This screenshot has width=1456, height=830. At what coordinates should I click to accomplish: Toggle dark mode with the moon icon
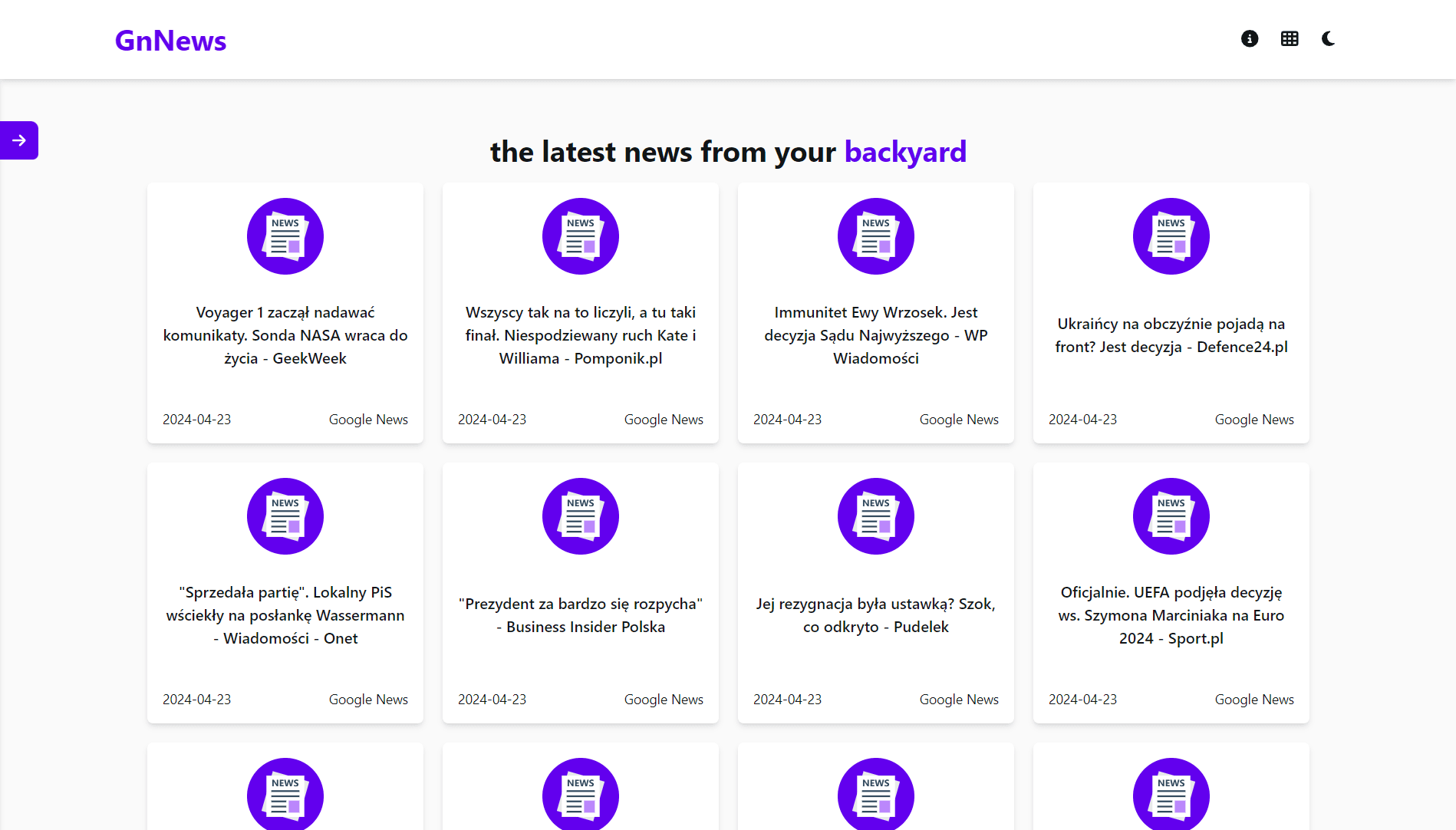(x=1329, y=38)
